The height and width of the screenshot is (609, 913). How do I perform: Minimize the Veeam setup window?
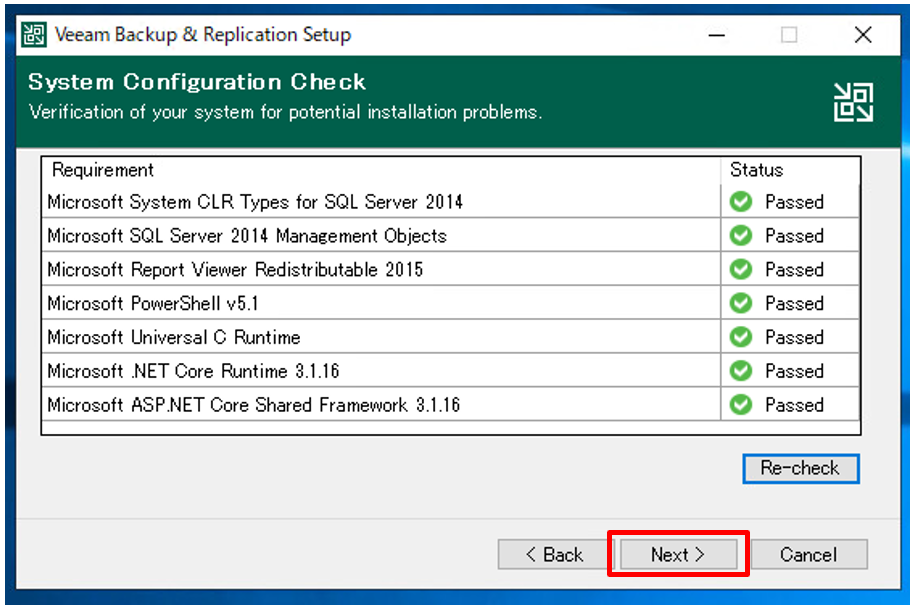click(x=717, y=35)
